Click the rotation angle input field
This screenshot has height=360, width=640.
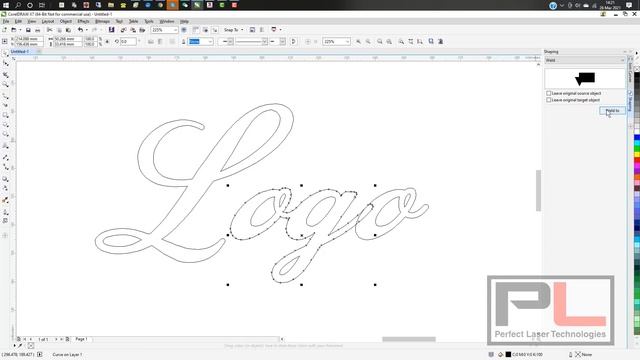tap(128, 42)
